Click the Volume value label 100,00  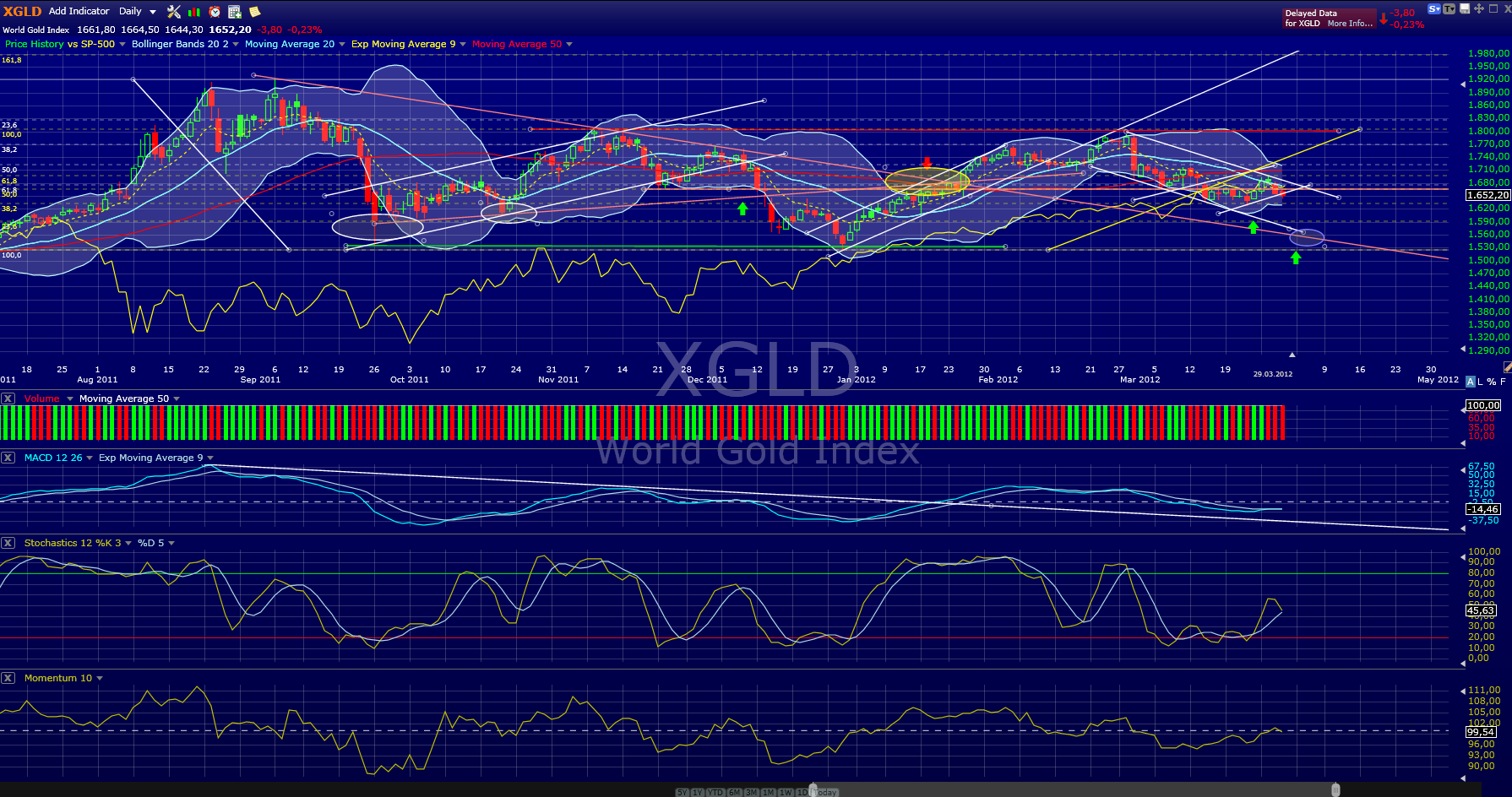(1483, 405)
